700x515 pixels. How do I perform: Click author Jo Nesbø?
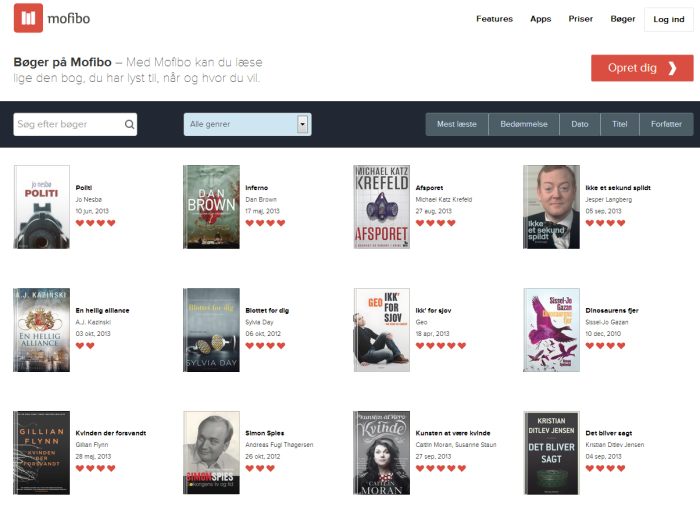(88, 199)
